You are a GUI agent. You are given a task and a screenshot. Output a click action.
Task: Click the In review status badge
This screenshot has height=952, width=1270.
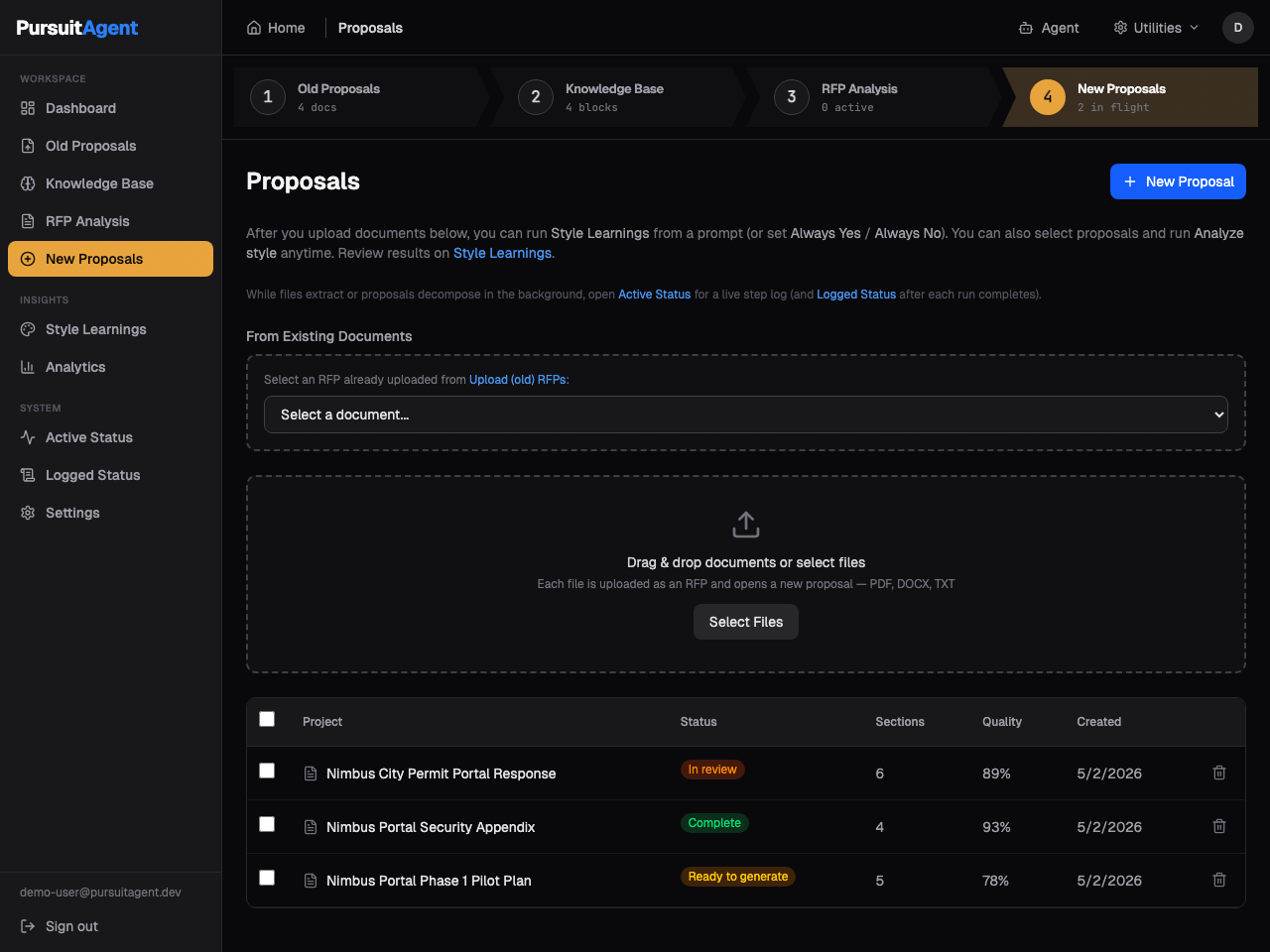coord(712,770)
